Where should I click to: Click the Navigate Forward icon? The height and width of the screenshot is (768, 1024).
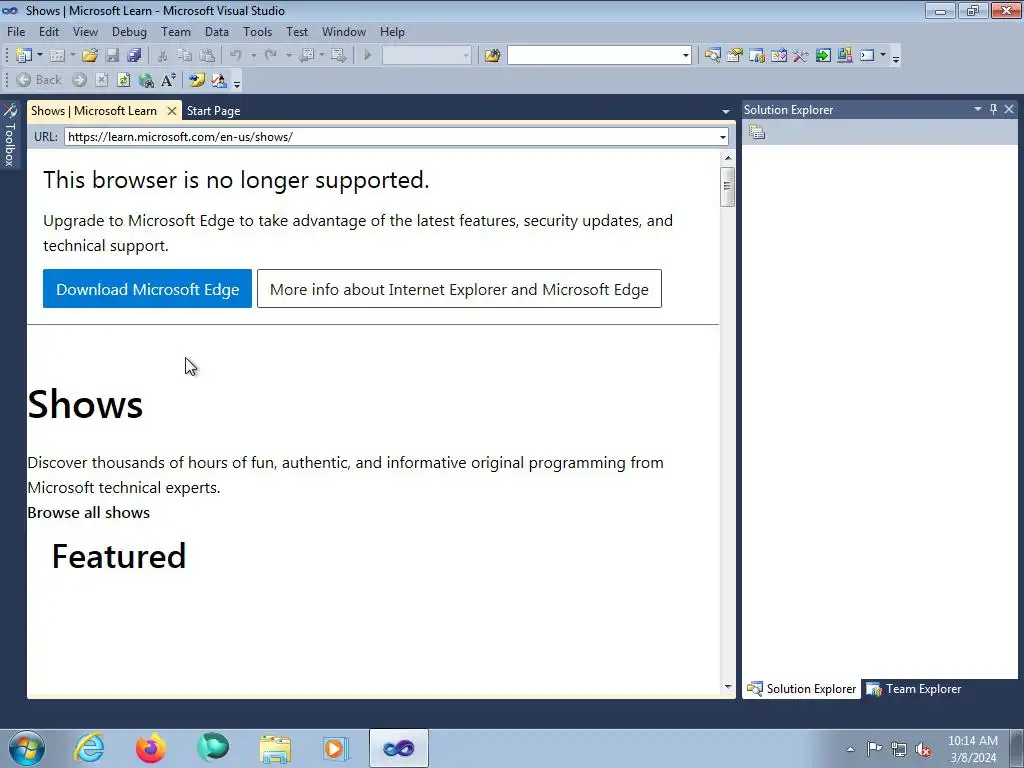click(x=338, y=56)
